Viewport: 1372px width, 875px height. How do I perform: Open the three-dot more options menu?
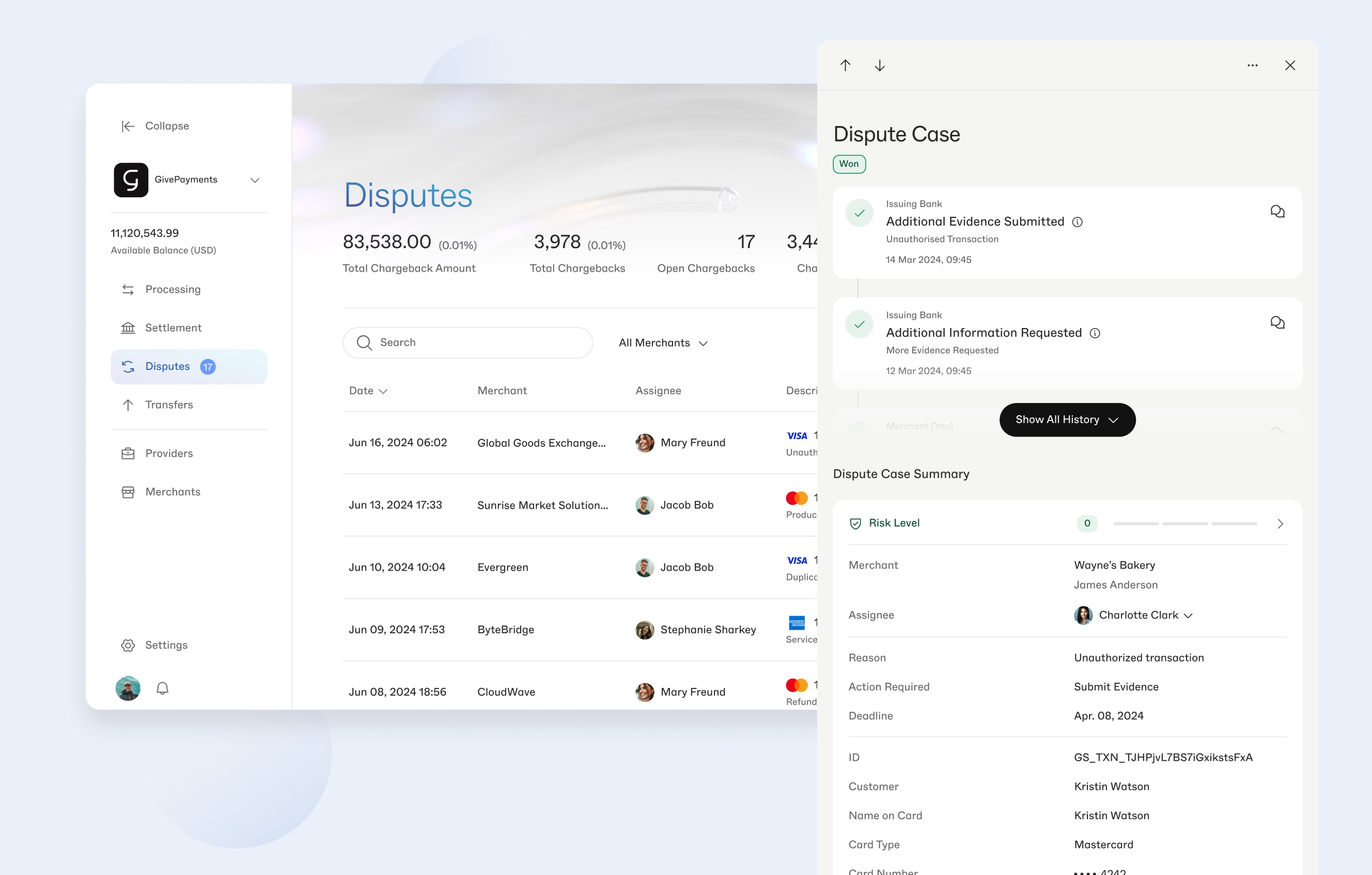click(1252, 66)
